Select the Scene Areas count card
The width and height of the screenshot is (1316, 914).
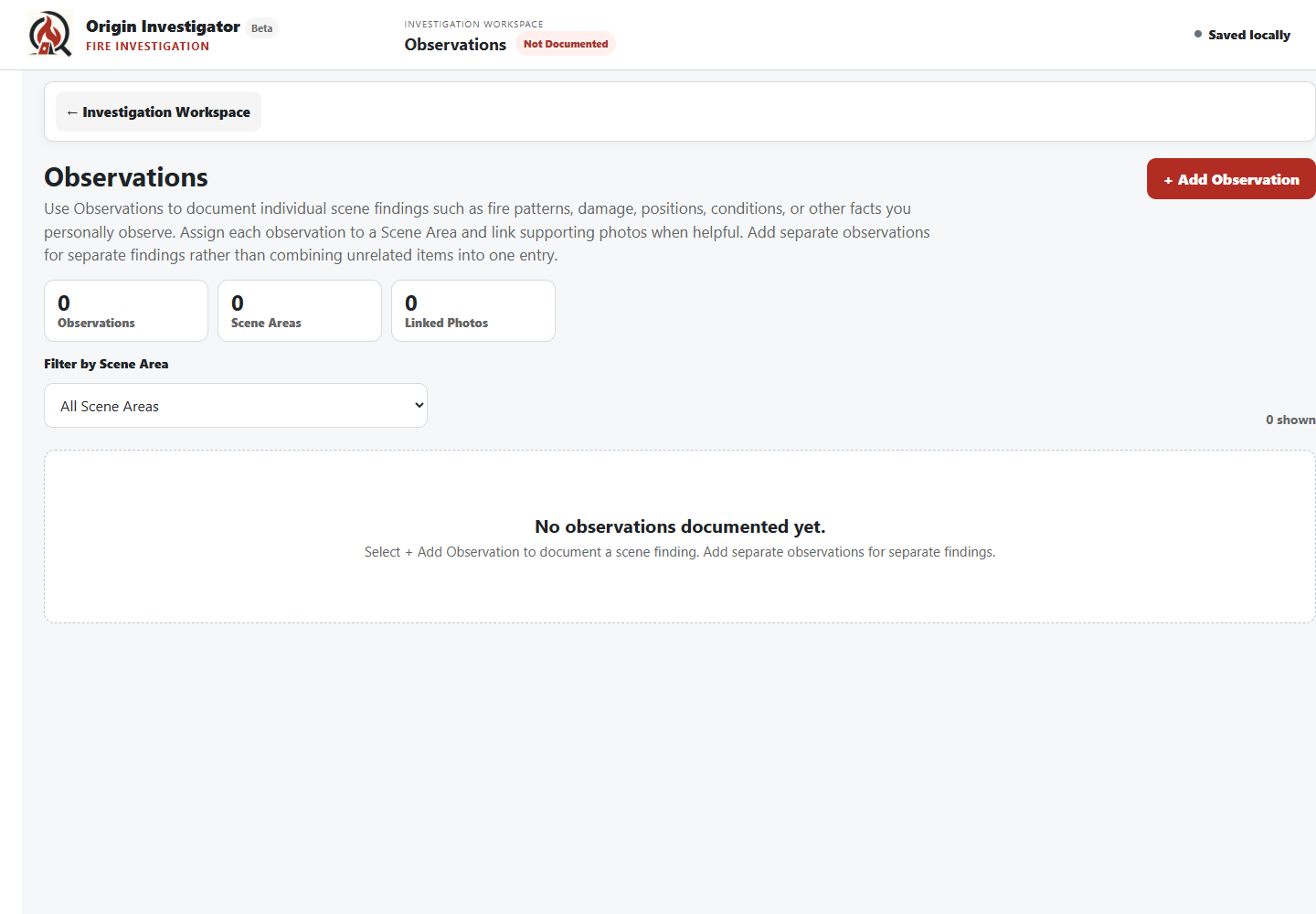click(x=300, y=311)
